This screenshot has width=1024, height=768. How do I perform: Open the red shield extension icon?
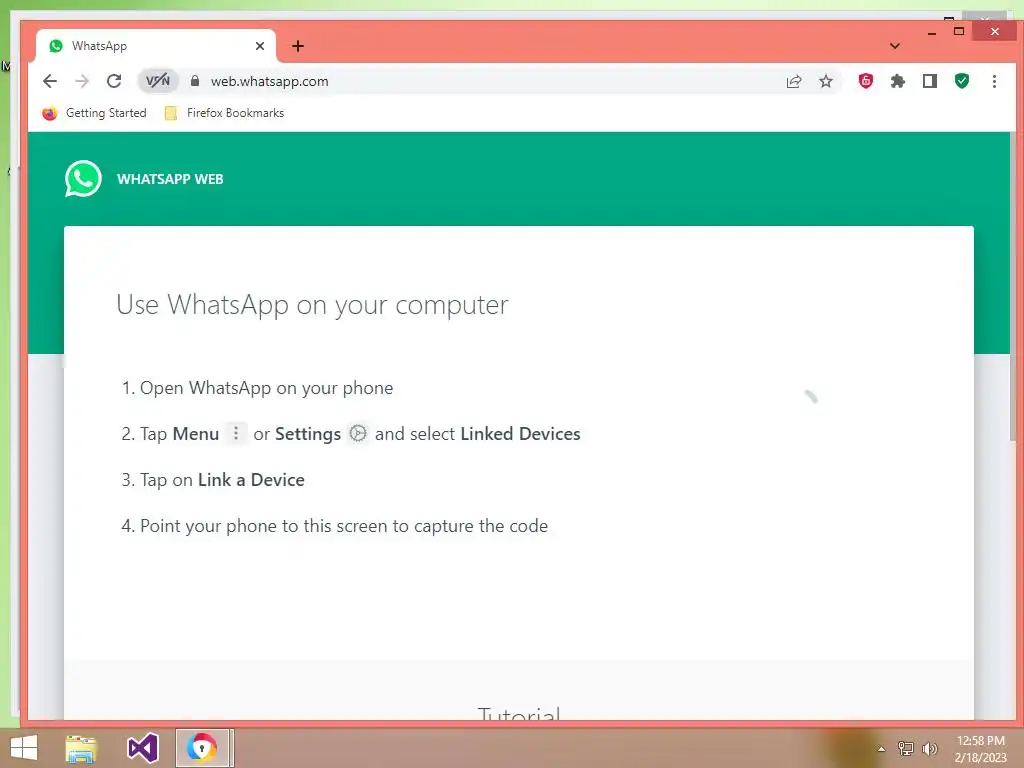pos(865,81)
